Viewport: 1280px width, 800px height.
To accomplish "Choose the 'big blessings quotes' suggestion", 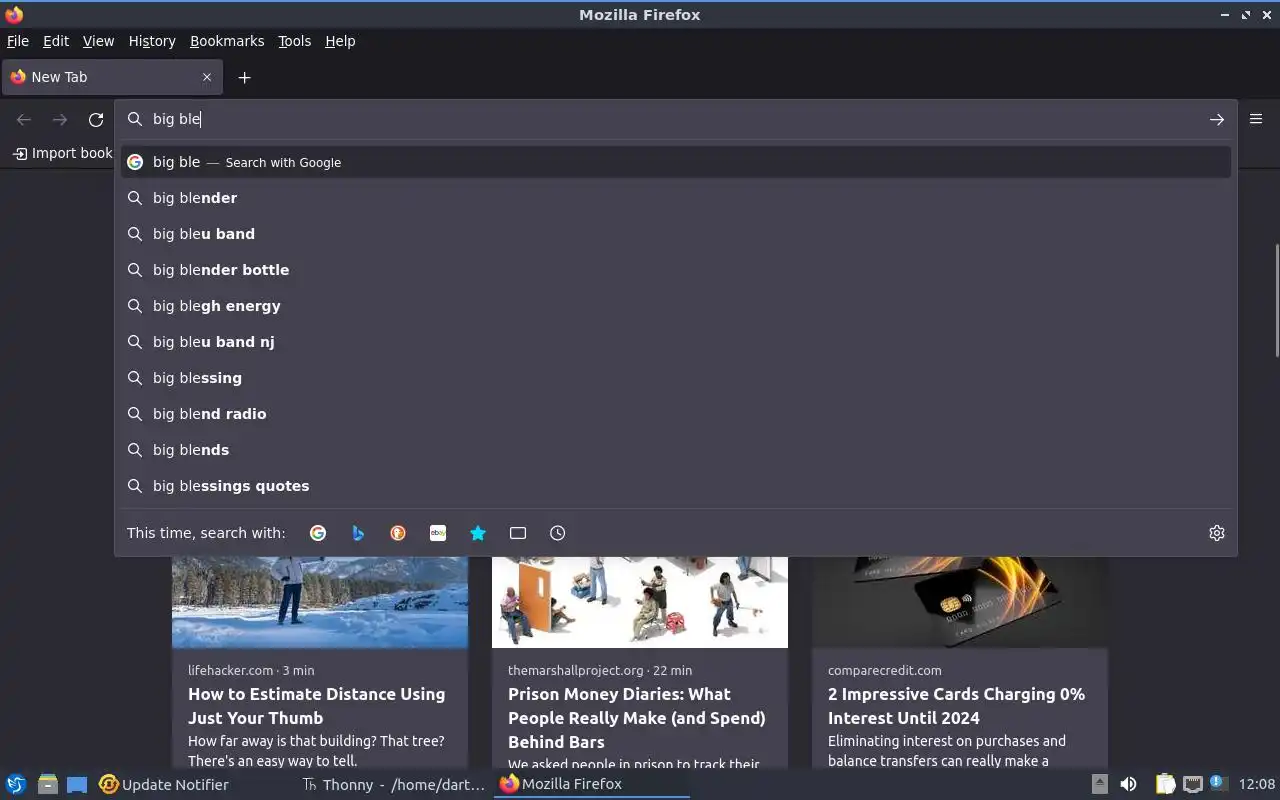I will (676, 486).
